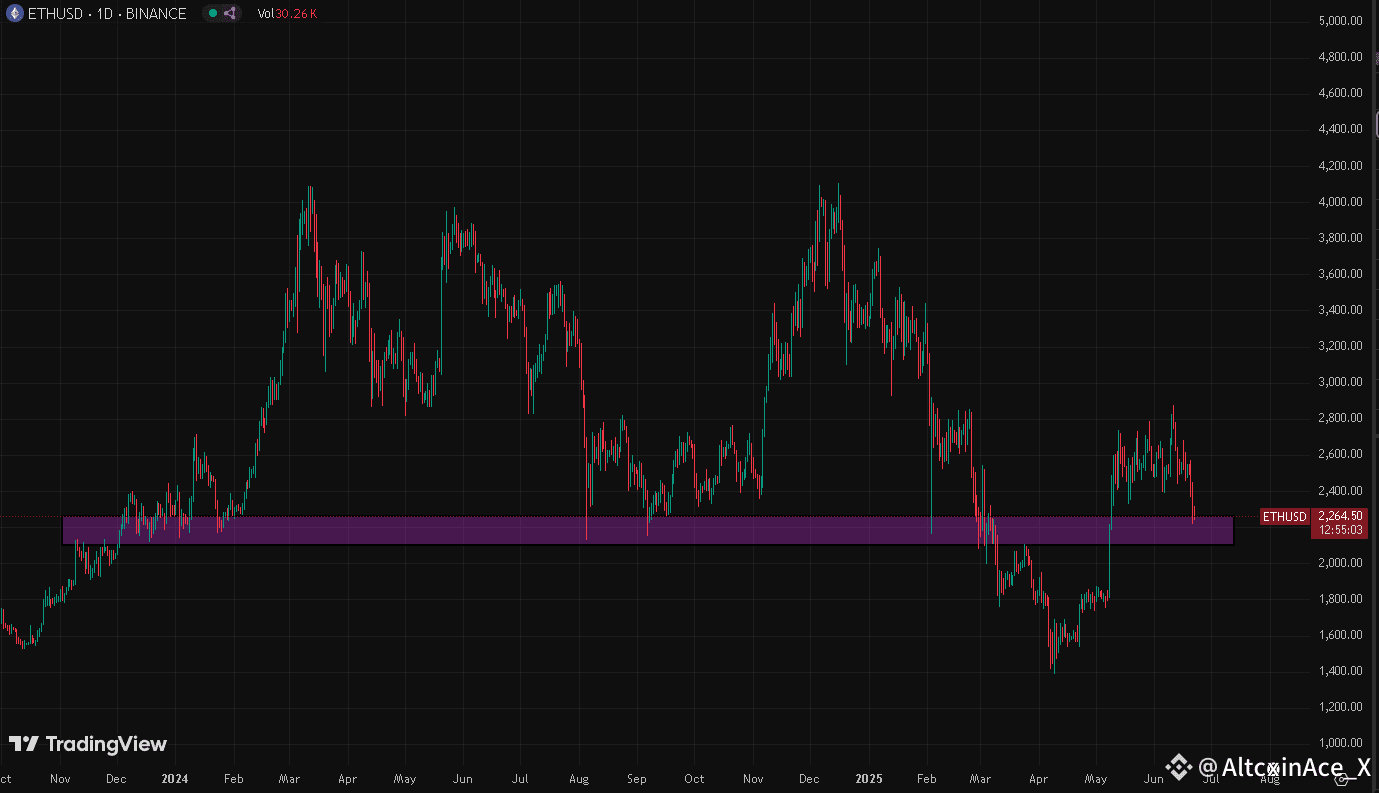
Task: Click the 2,600.00 price axis label
Action: click(x=1340, y=454)
